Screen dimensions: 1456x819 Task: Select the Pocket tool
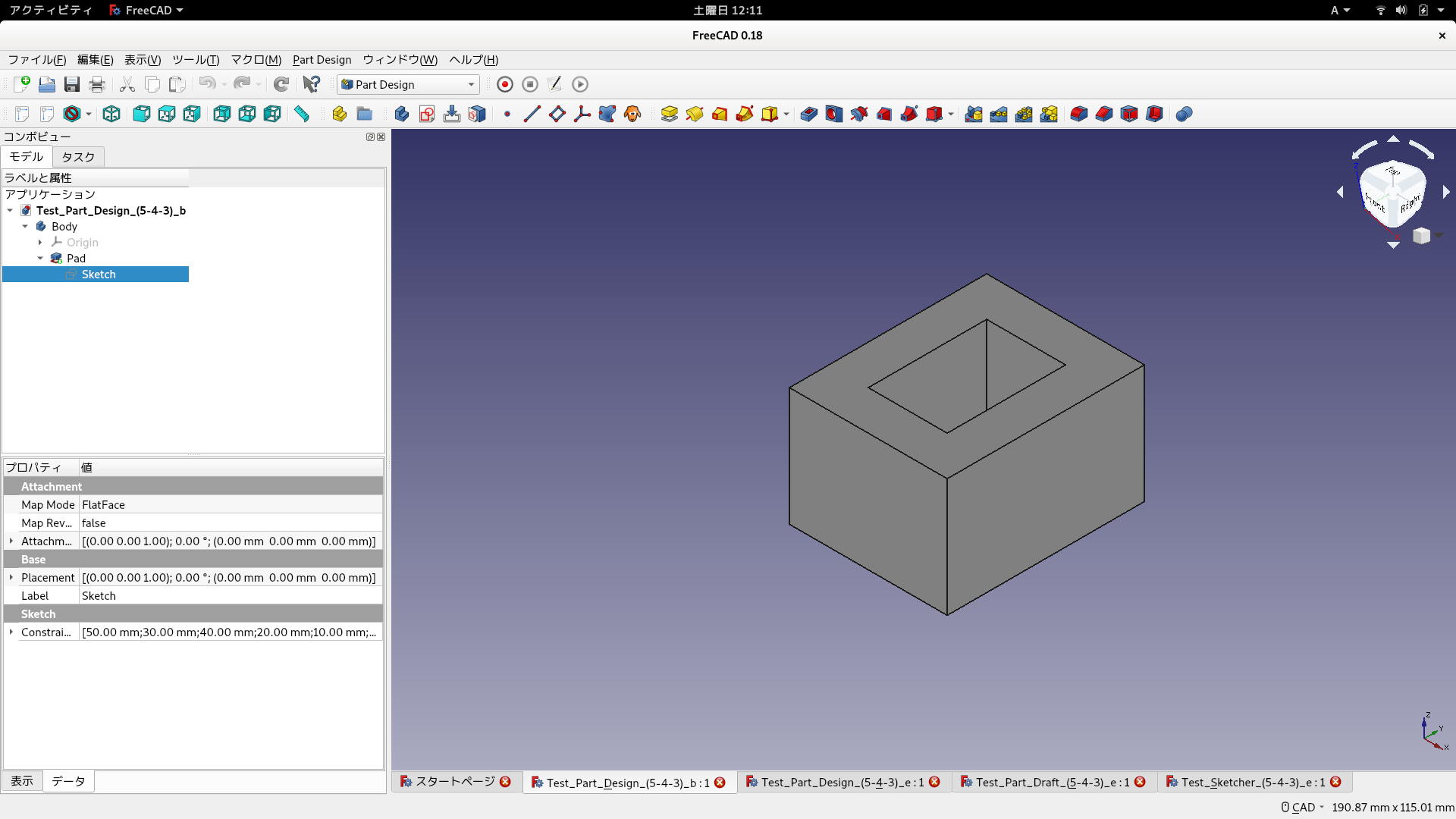point(808,114)
